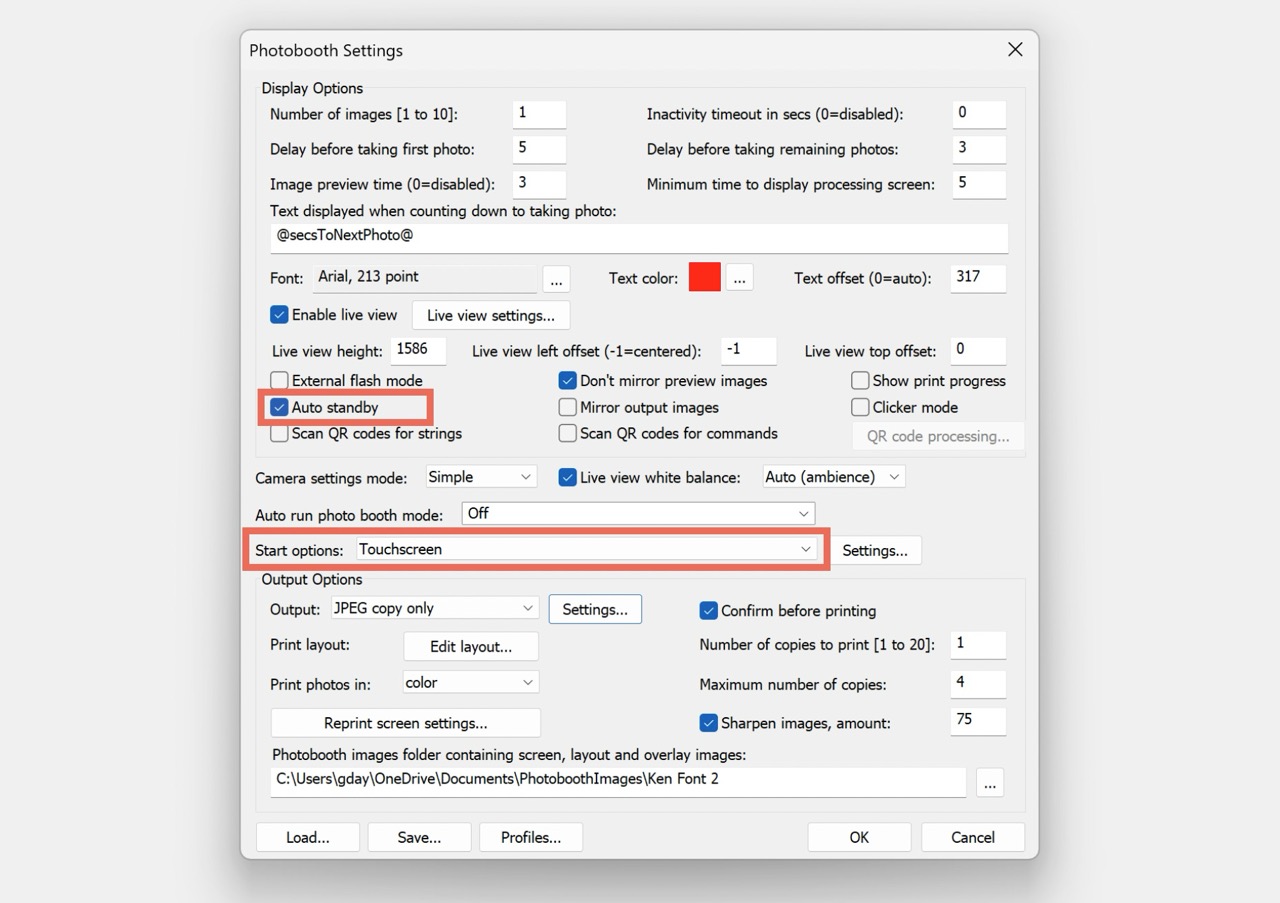Viewport: 1280px width, 903px height.
Task: Close the Photobooth Settings dialog
Action: pyautogui.click(x=1015, y=50)
